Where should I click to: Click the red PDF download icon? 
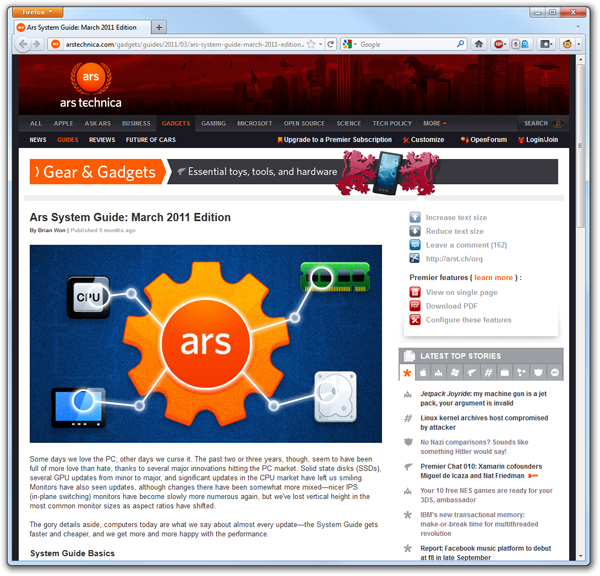click(x=415, y=306)
